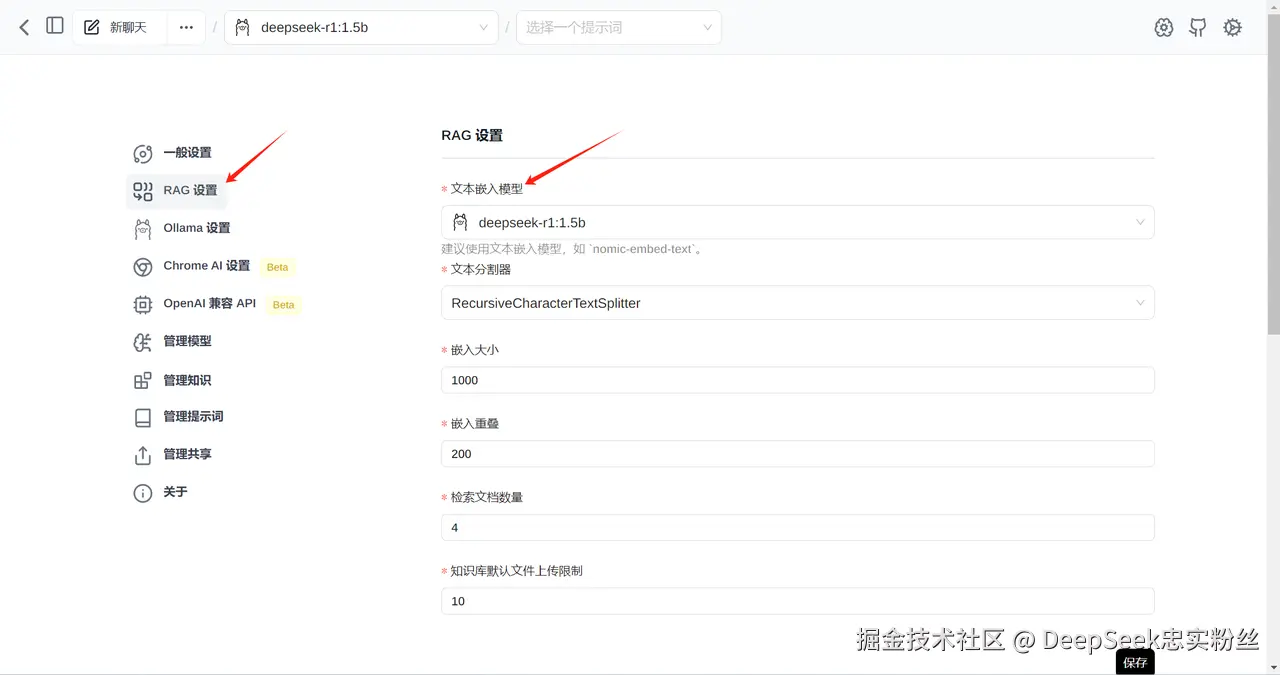1280x675 pixels.
Task: Click the 保存 save button
Action: pyautogui.click(x=1135, y=662)
